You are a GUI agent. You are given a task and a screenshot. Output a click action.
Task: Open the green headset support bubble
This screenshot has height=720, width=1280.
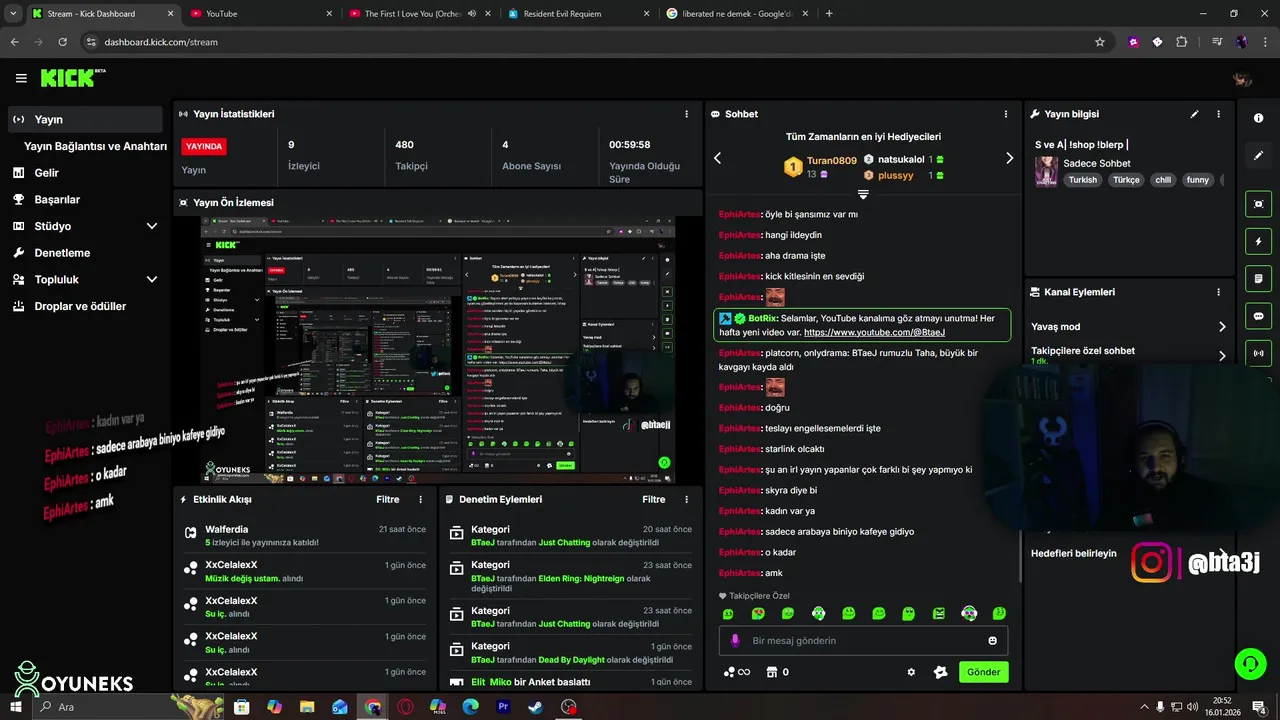(1249, 664)
